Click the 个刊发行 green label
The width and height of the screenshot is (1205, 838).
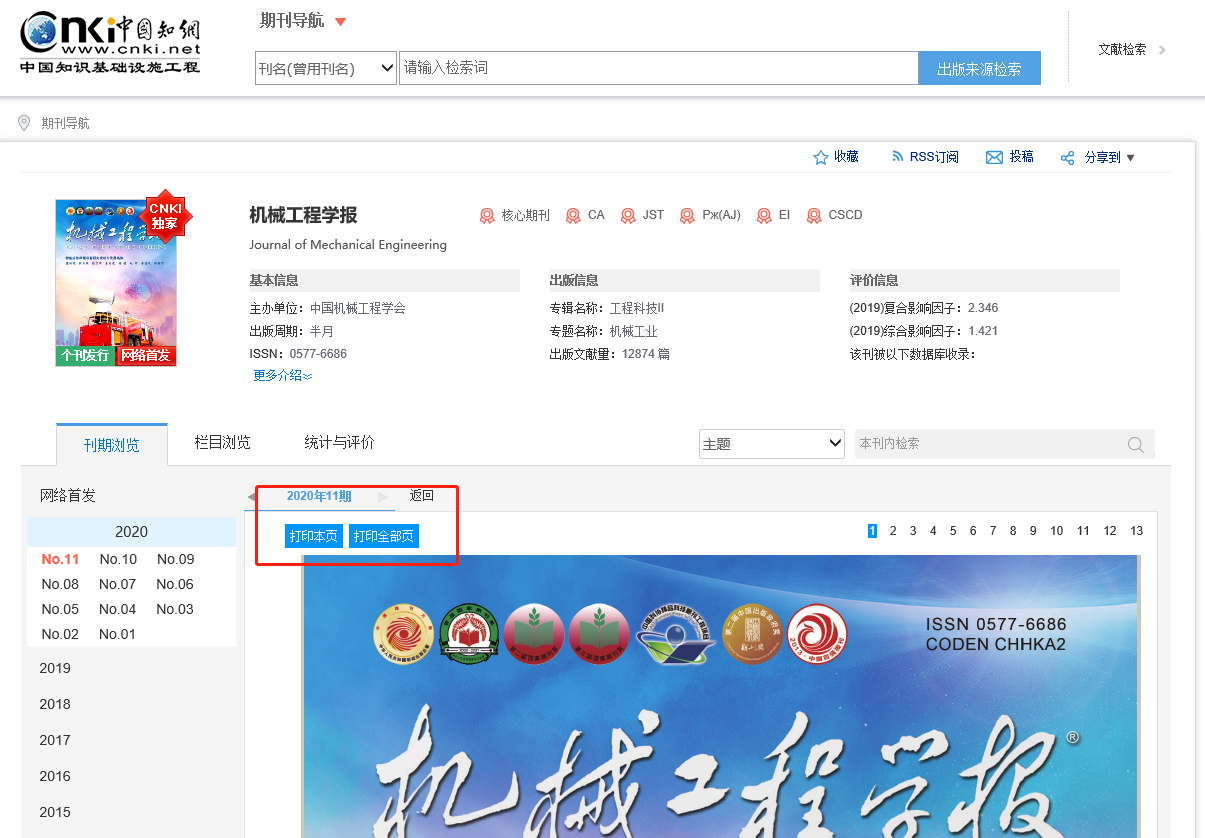85,356
